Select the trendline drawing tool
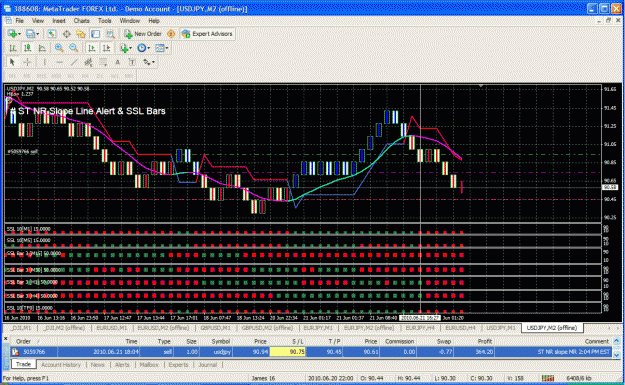 (74, 62)
